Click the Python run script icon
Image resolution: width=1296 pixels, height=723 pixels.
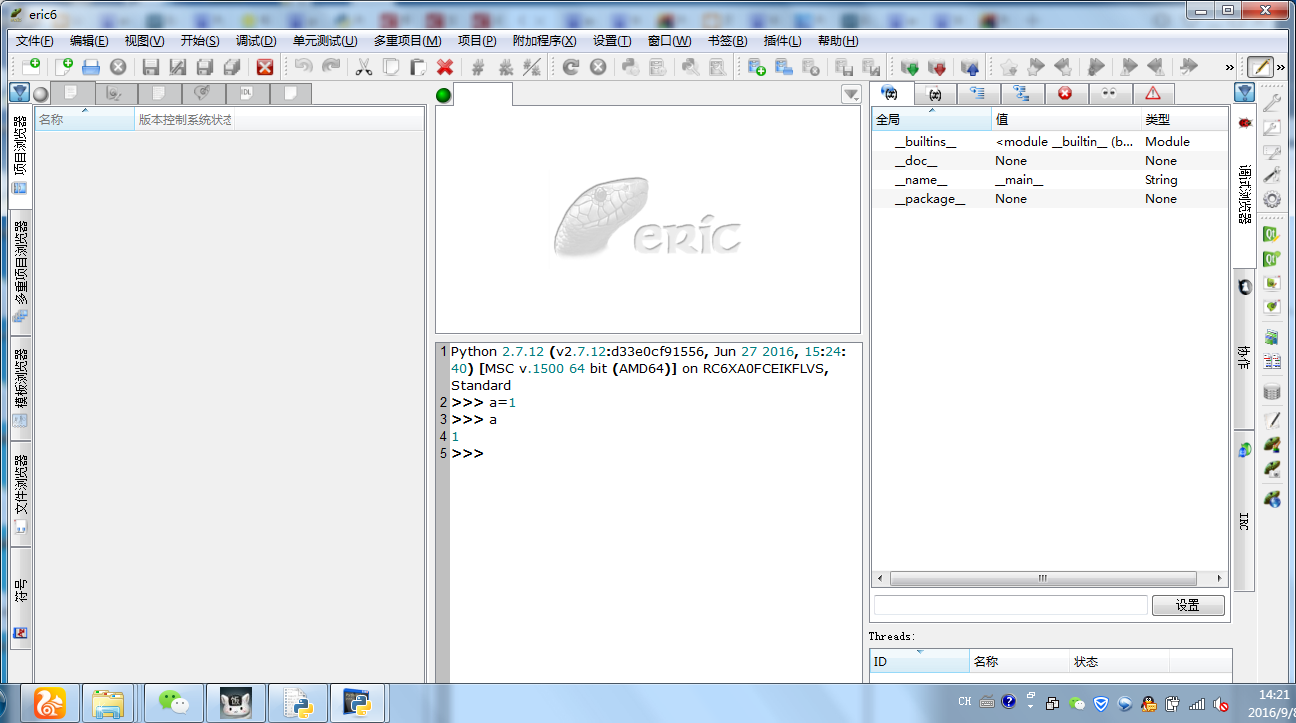click(630, 66)
